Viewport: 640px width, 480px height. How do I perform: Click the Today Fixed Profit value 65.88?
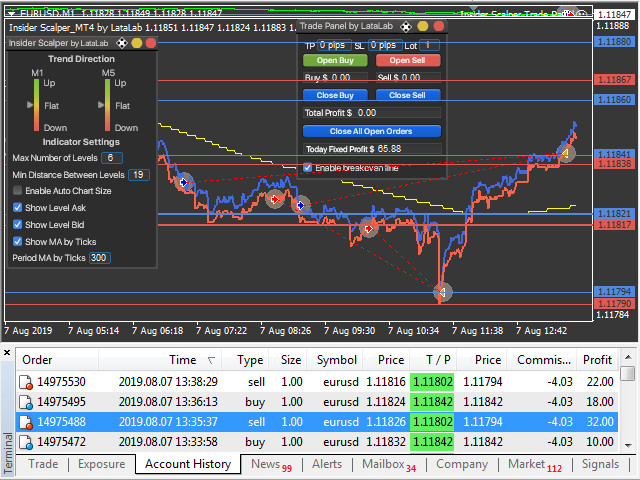pyautogui.click(x=389, y=149)
